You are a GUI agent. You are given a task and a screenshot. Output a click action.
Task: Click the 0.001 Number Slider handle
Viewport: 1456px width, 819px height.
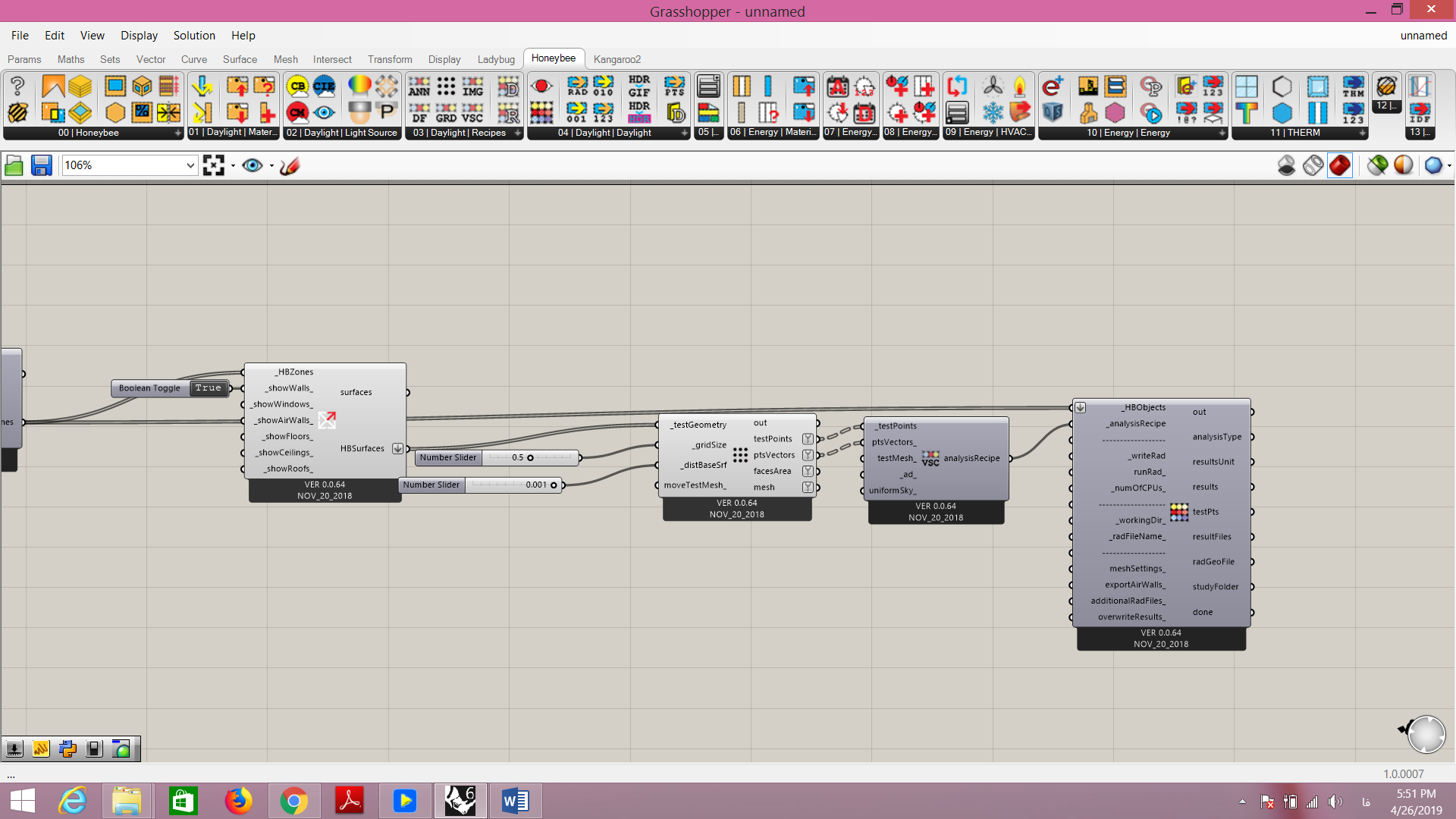554,485
